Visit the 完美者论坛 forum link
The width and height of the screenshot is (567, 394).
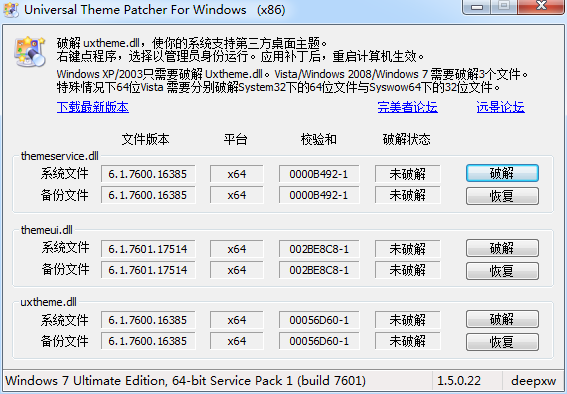click(x=408, y=107)
